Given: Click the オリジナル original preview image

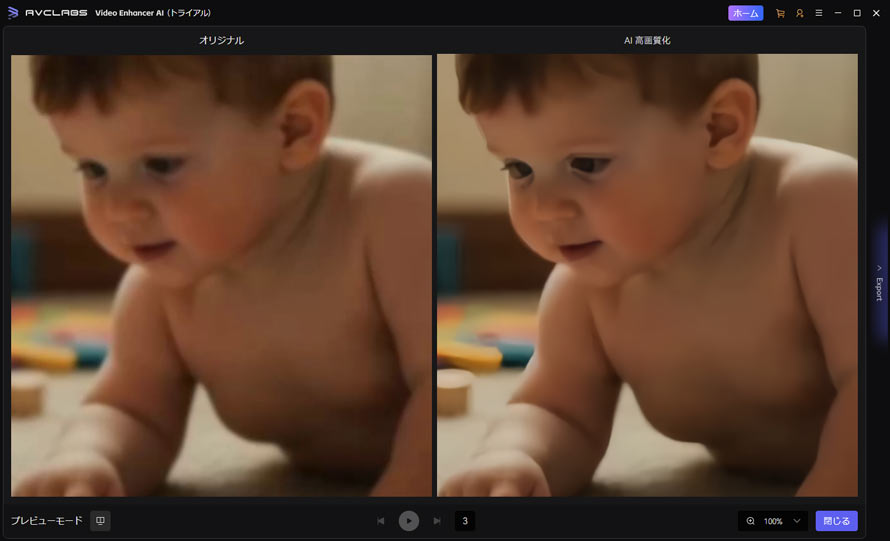Looking at the screenshot, I should 221,276.
